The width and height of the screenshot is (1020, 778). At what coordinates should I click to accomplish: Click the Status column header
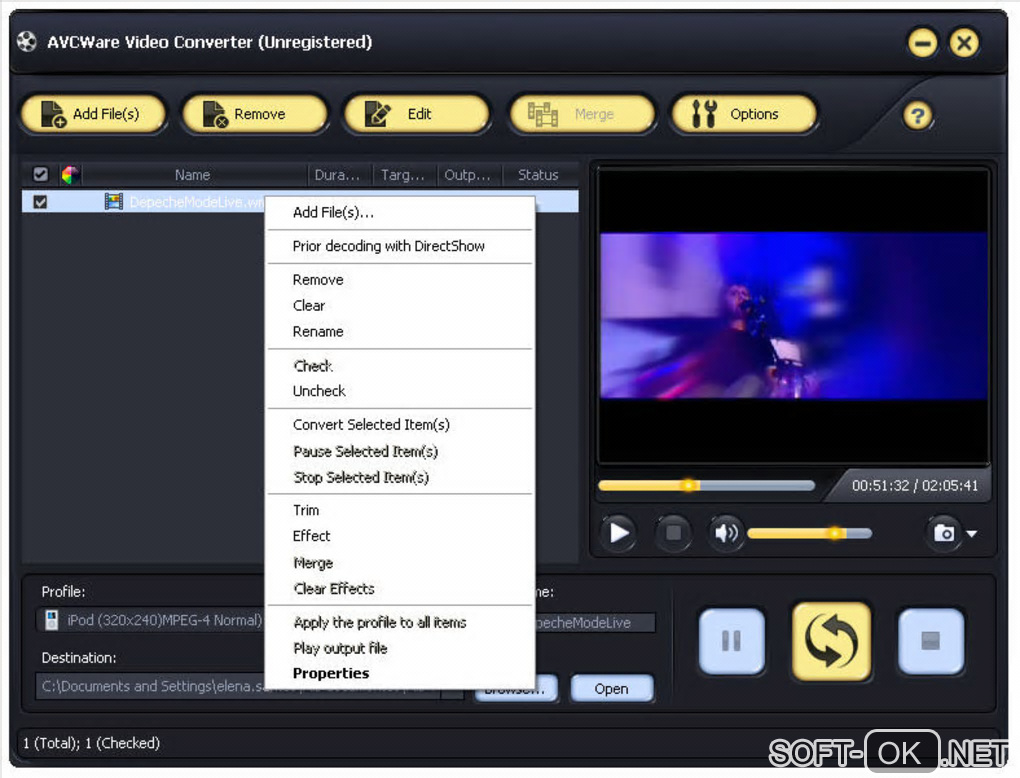coord(538,174)
